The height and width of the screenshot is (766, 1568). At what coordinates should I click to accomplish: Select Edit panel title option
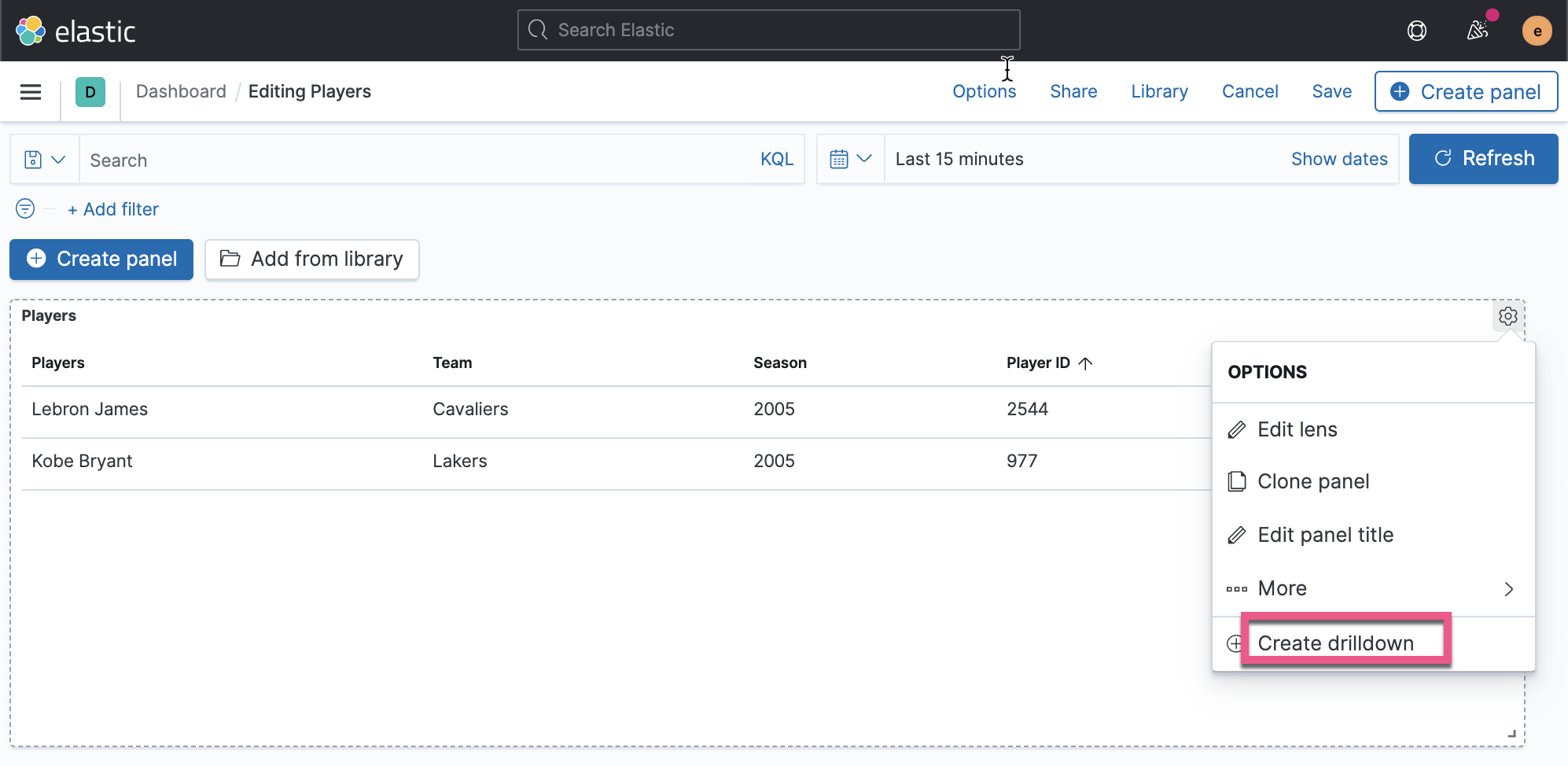tap(1373, 535)
